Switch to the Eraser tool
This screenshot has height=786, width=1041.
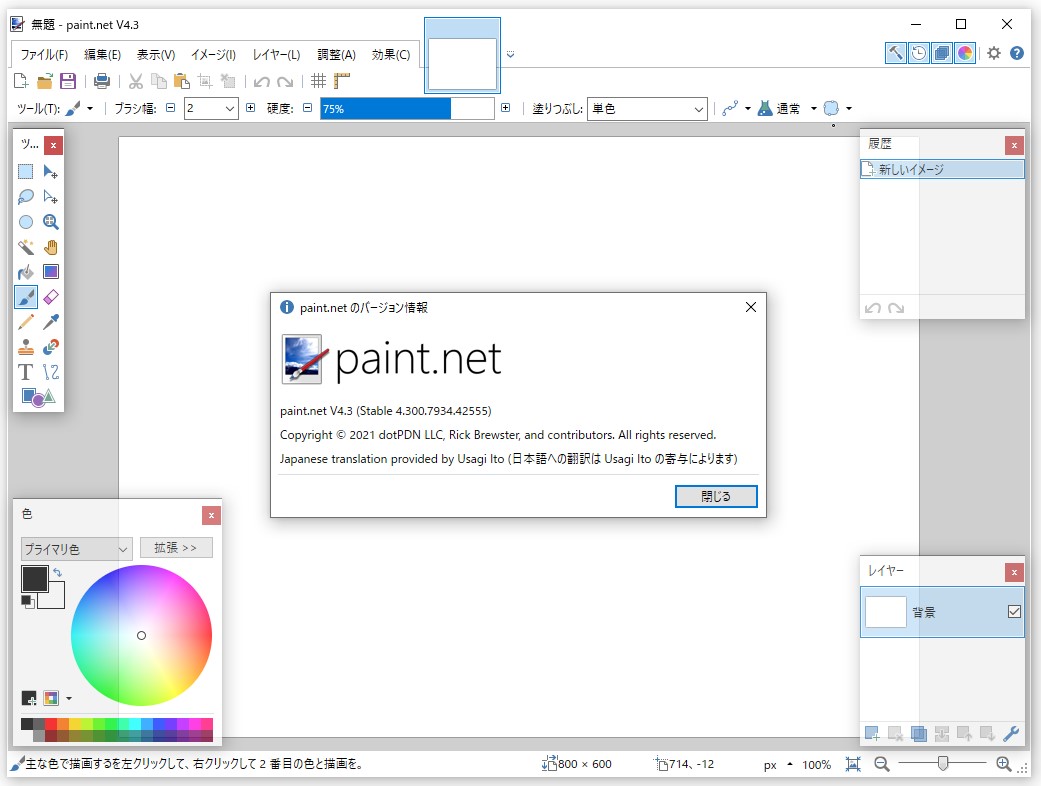(50, 296)
